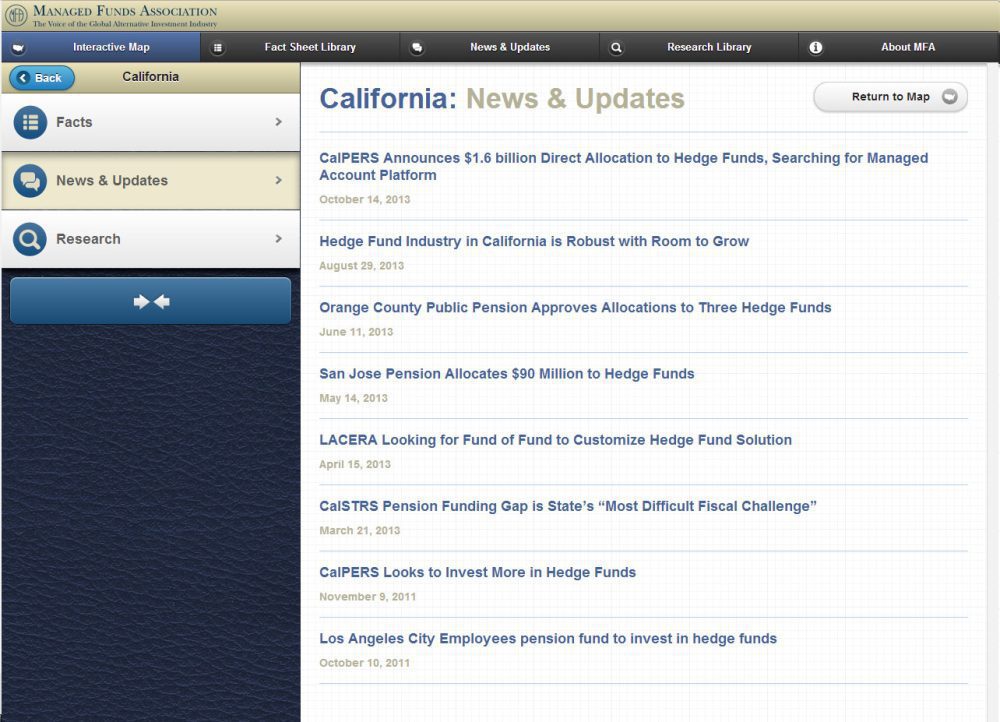Click the March 21, 2013 date

360,531
